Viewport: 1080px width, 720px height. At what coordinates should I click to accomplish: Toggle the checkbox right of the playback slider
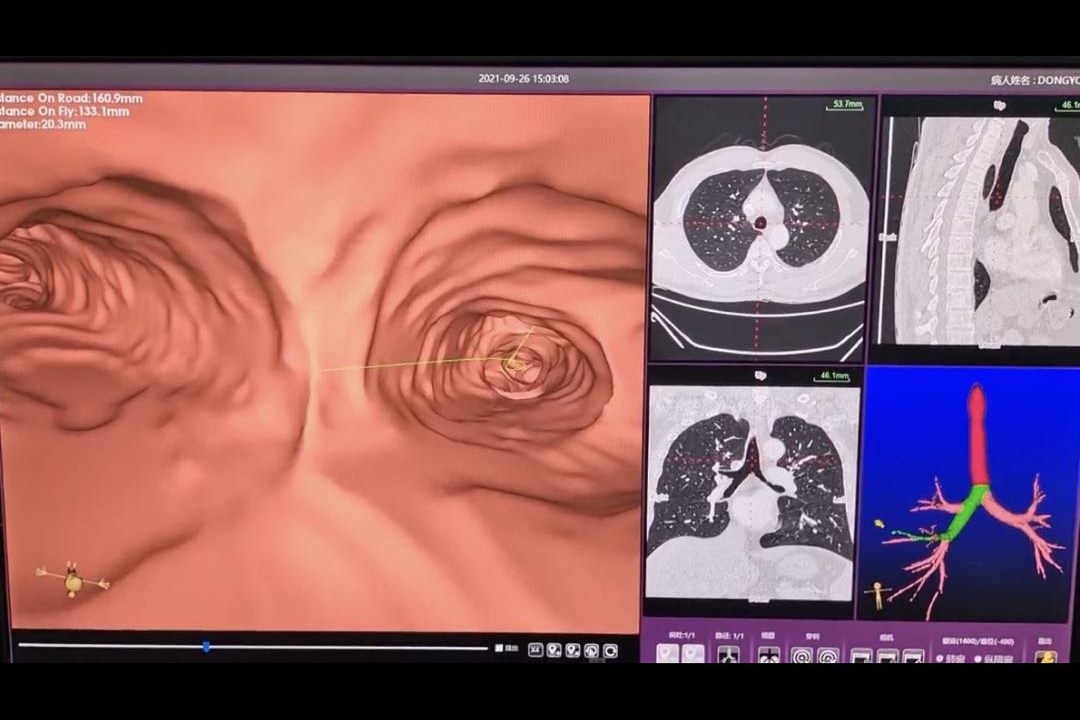tap(499, 649)
